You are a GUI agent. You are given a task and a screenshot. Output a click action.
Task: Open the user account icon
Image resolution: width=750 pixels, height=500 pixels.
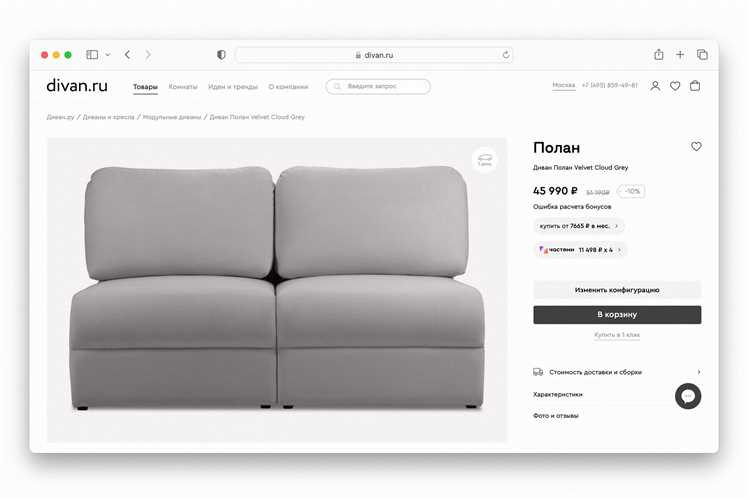(655, 86)
